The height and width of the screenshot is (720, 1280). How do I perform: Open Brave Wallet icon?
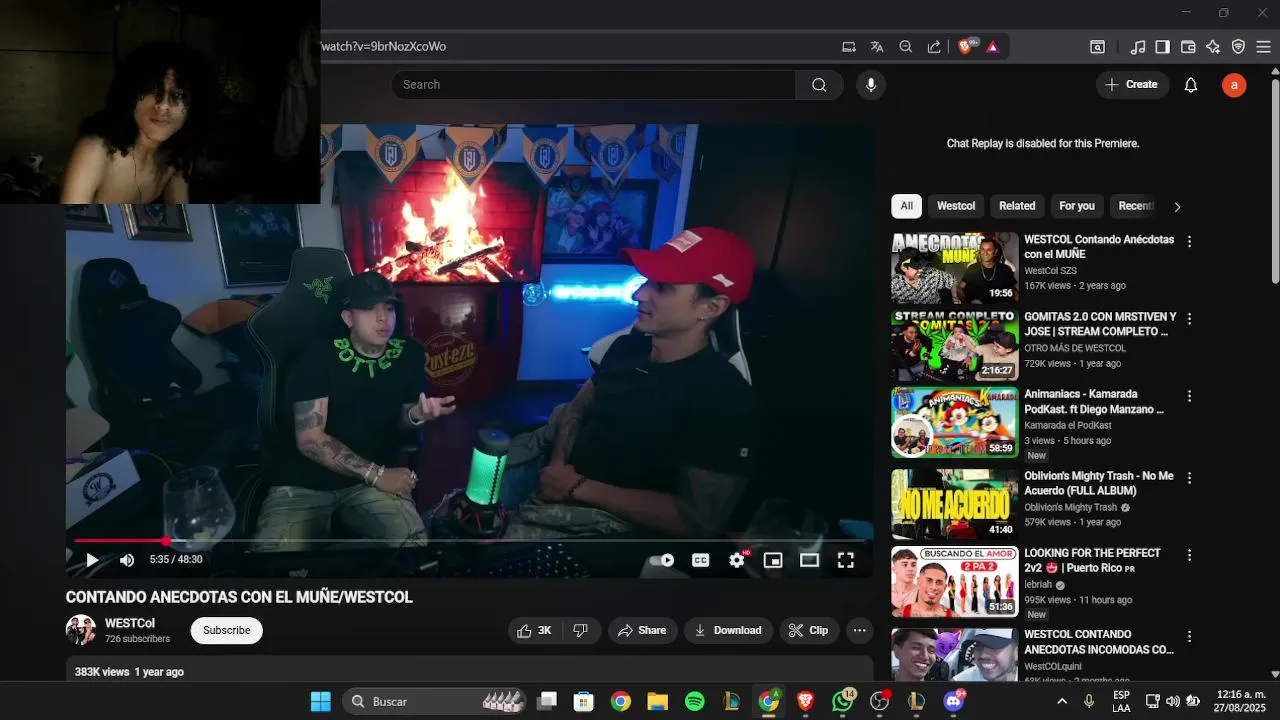pyautogui.click(x=1188, y=46)
